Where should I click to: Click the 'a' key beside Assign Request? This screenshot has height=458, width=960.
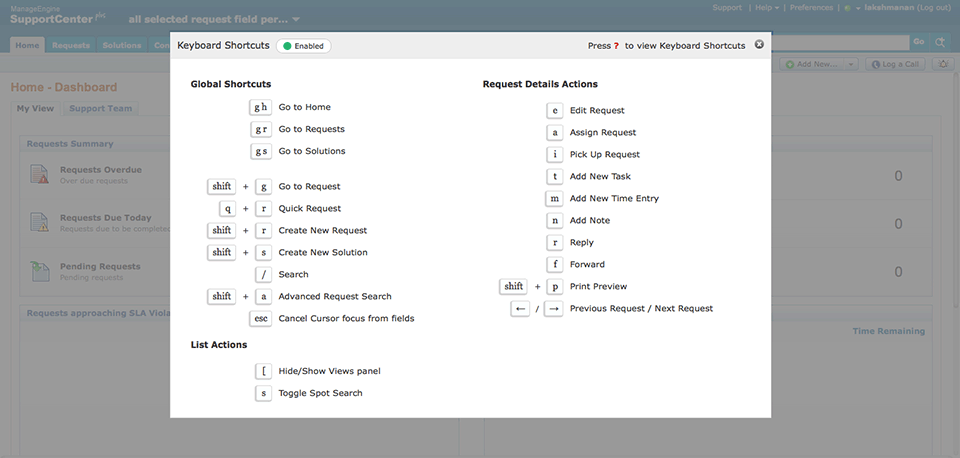point(555,132)
